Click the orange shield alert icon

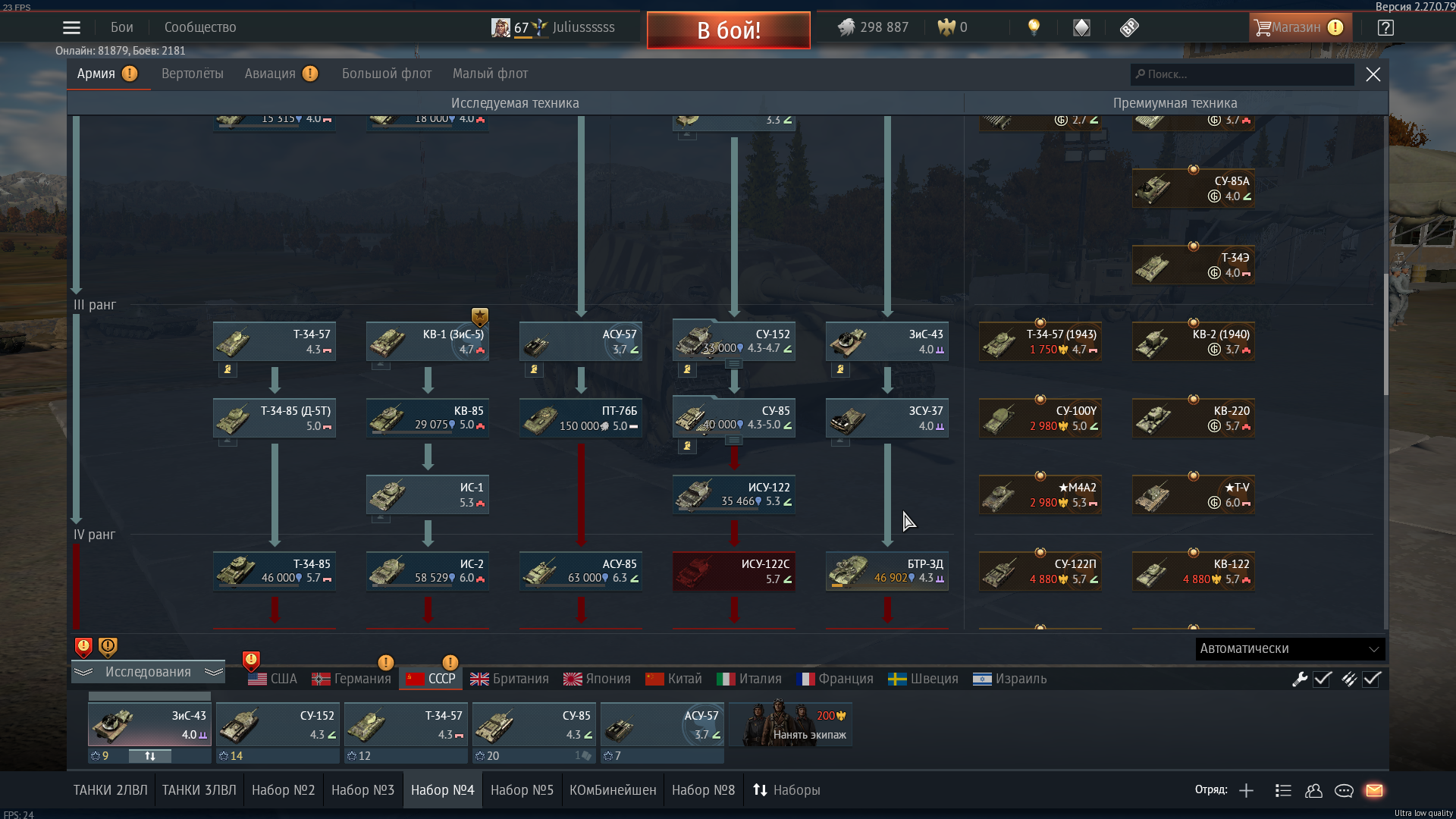point(108,647)
